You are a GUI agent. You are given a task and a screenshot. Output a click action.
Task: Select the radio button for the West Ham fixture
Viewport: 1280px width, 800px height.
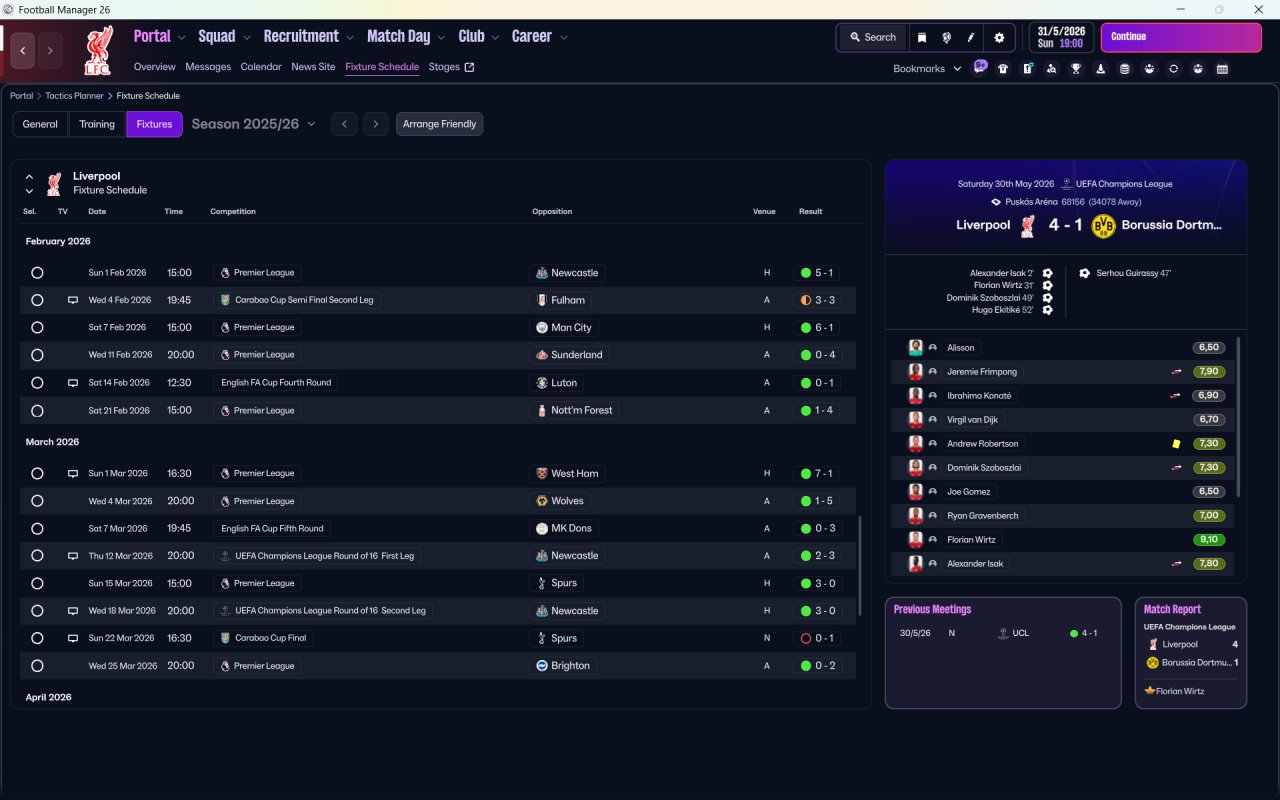pos(37,474)
